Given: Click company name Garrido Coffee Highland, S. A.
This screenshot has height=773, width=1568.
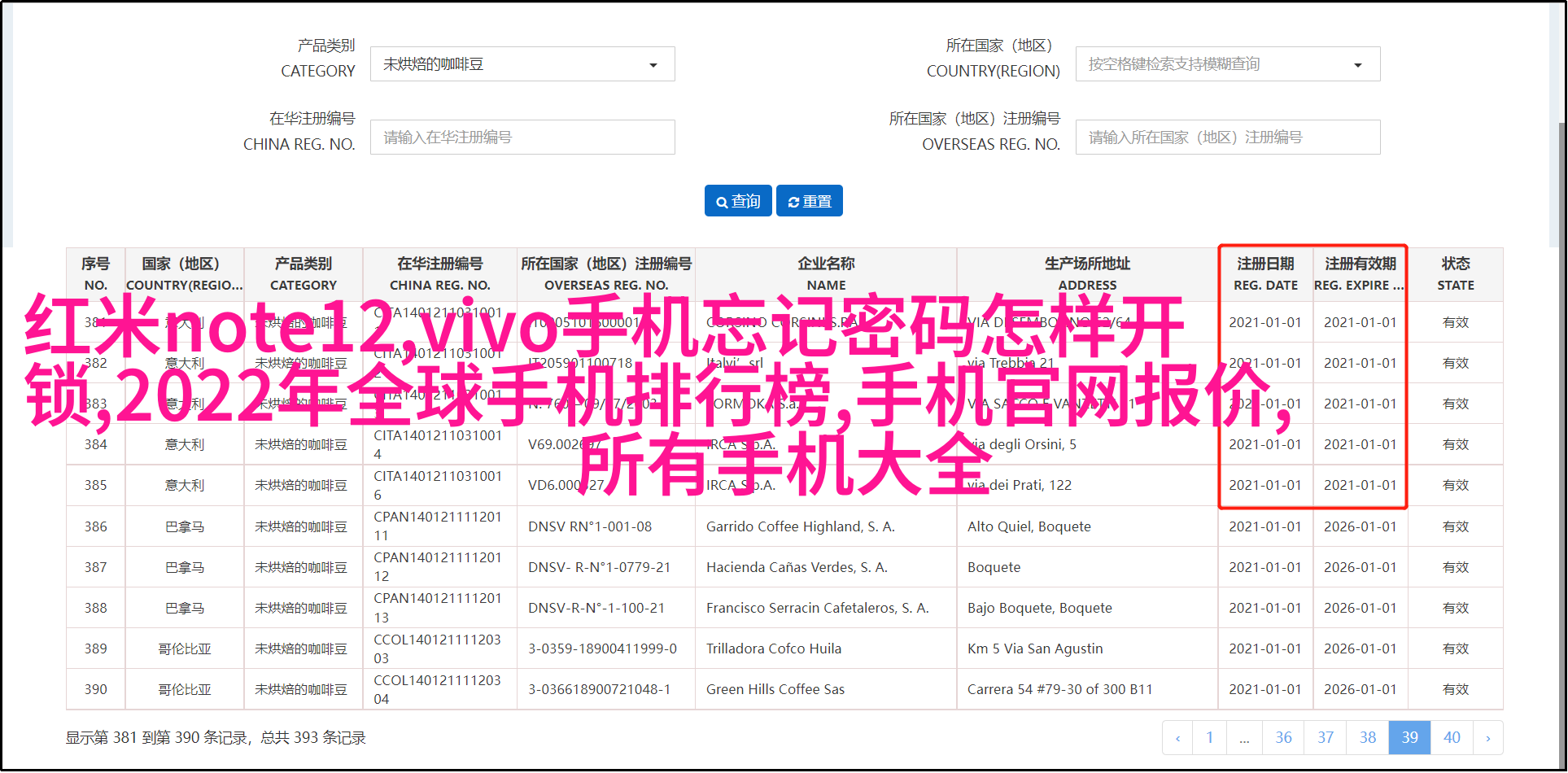Looking at the screenshot, I should tap(801, 526).
